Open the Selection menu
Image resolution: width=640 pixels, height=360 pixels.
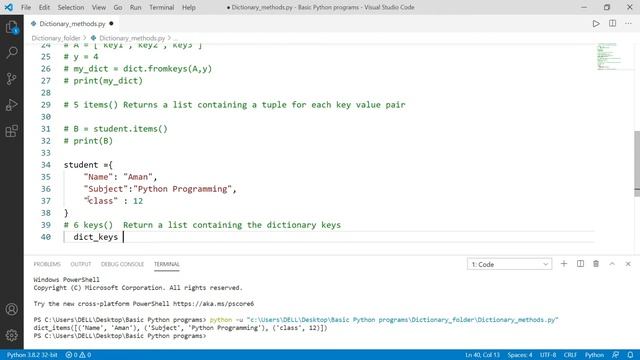[71, 7]
